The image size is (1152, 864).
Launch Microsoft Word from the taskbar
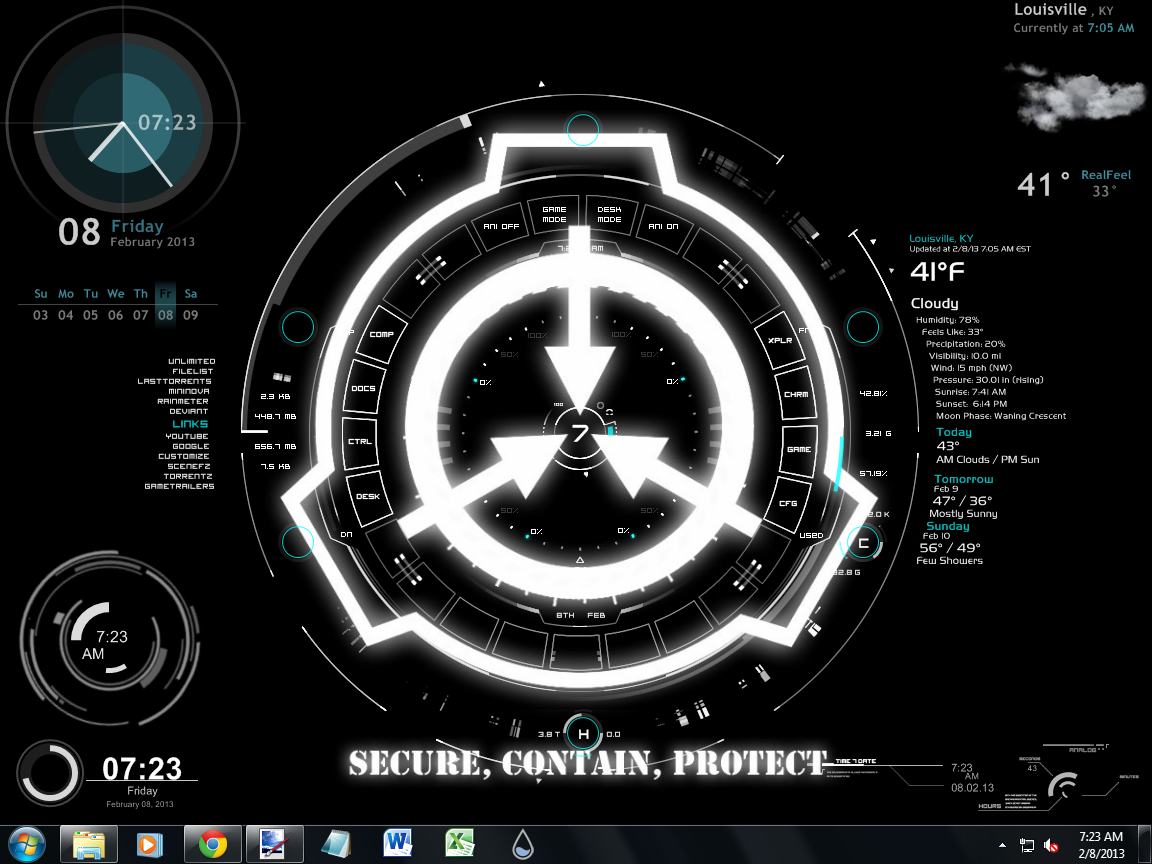click(397, 845)
